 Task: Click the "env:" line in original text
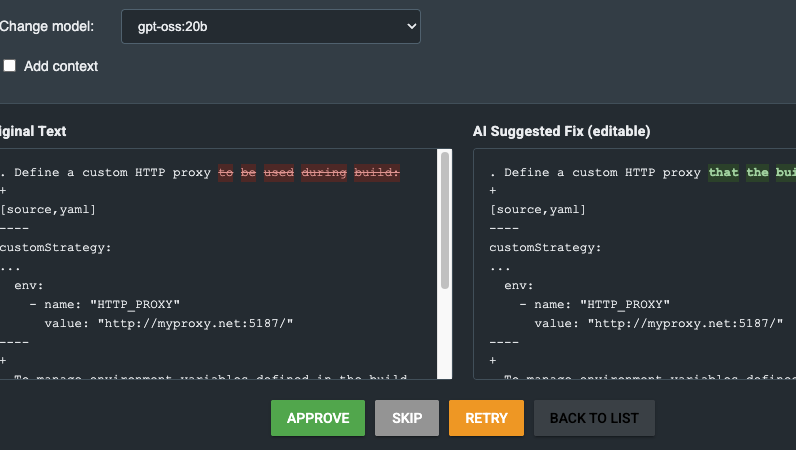pyautogui.click(x=28, y=285)
